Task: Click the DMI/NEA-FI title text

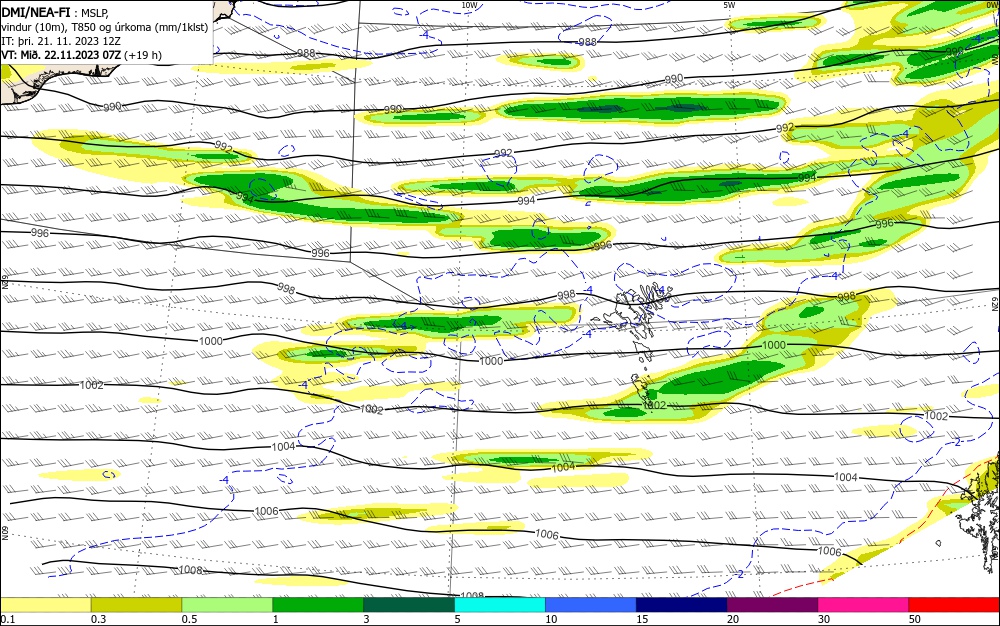Action: (35, 13)
